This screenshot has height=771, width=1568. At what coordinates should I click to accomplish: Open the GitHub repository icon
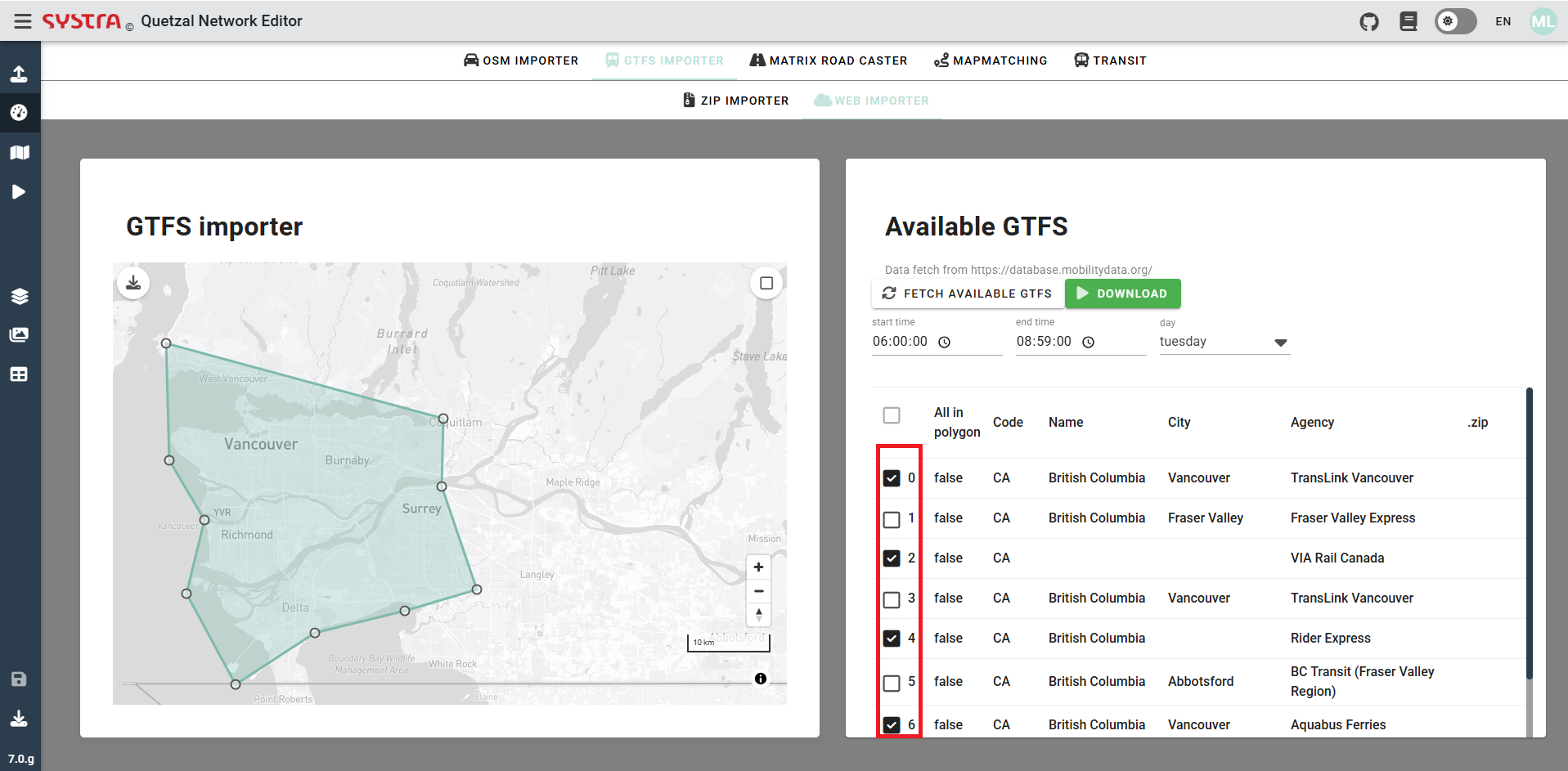(1369, 21)
